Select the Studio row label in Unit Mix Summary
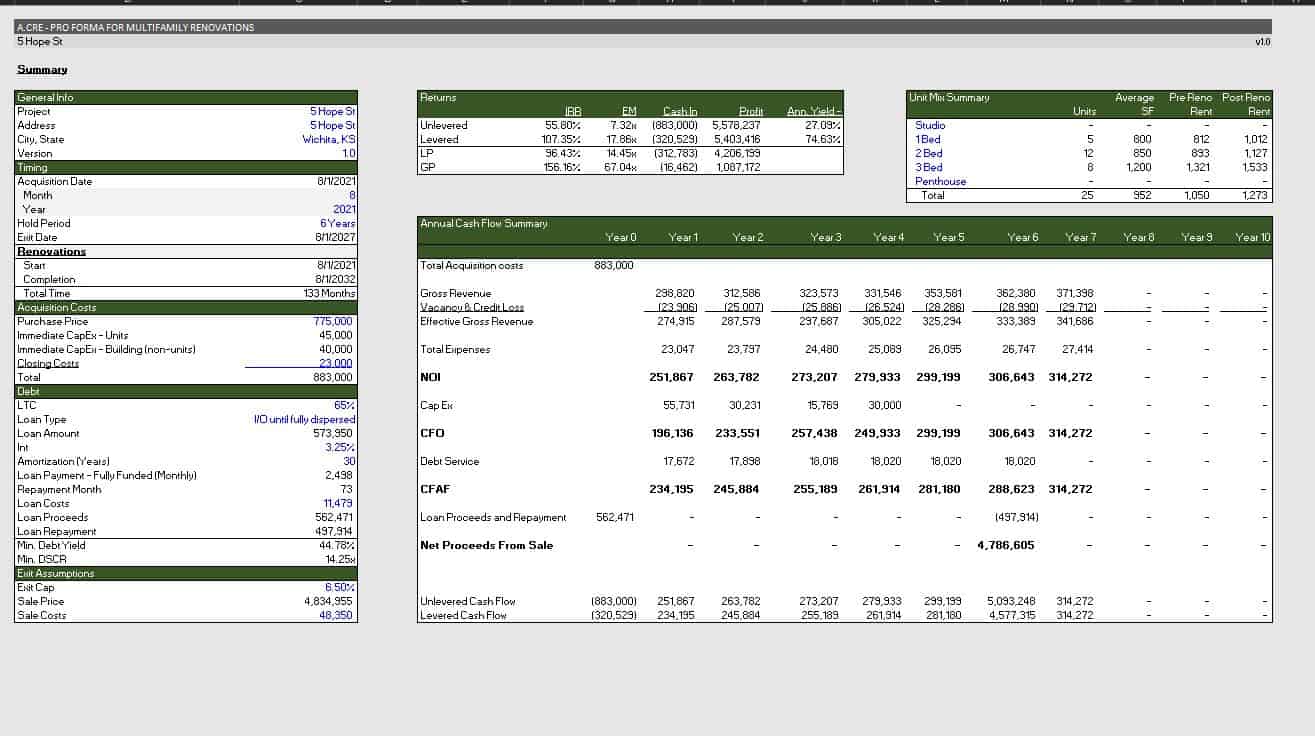The width and height of the screenshot is (1315, 736). point(931,125)
